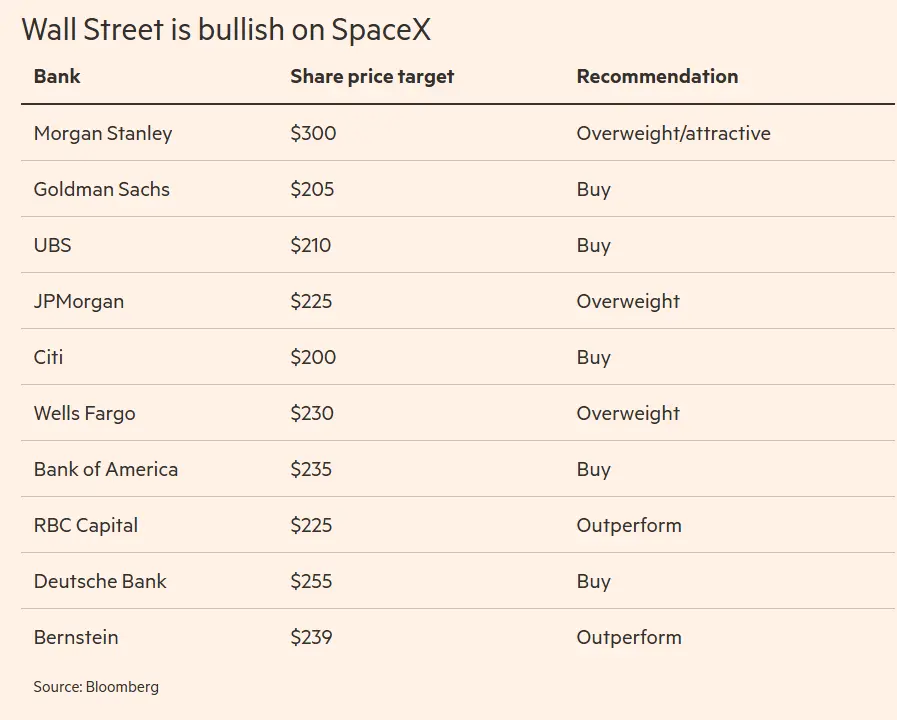This screenshot has width=897, height=720.
Task: Select UBS's $210 price target
Action: pyautogui.click(x=311, y=245)
